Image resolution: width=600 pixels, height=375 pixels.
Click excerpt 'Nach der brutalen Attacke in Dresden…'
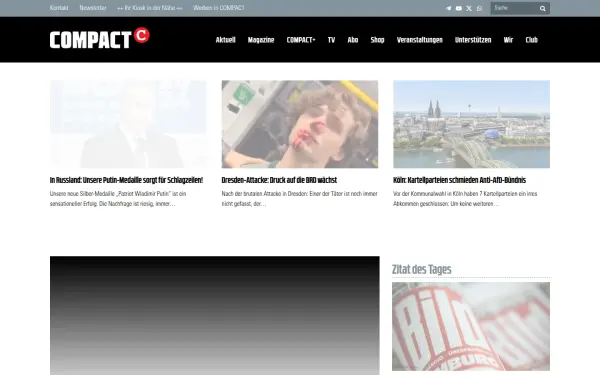(300, 199)
